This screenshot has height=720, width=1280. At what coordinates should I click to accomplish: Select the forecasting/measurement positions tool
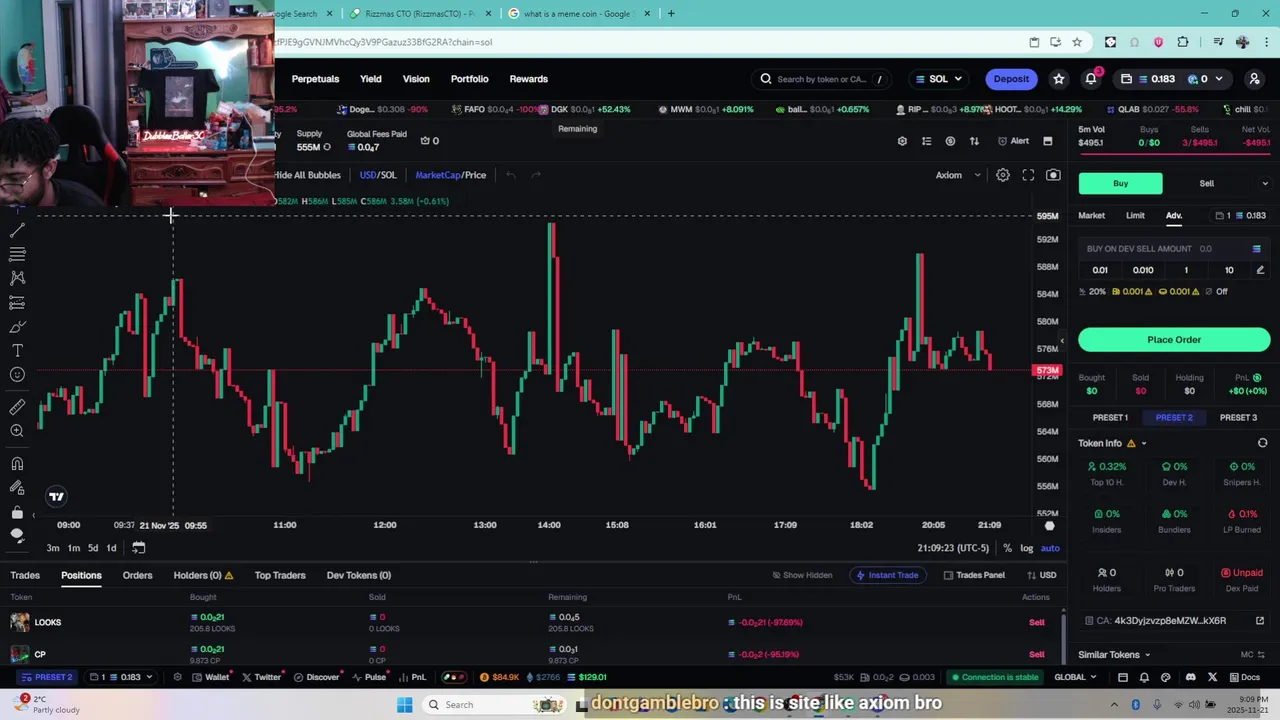click(x=17, y=302)
